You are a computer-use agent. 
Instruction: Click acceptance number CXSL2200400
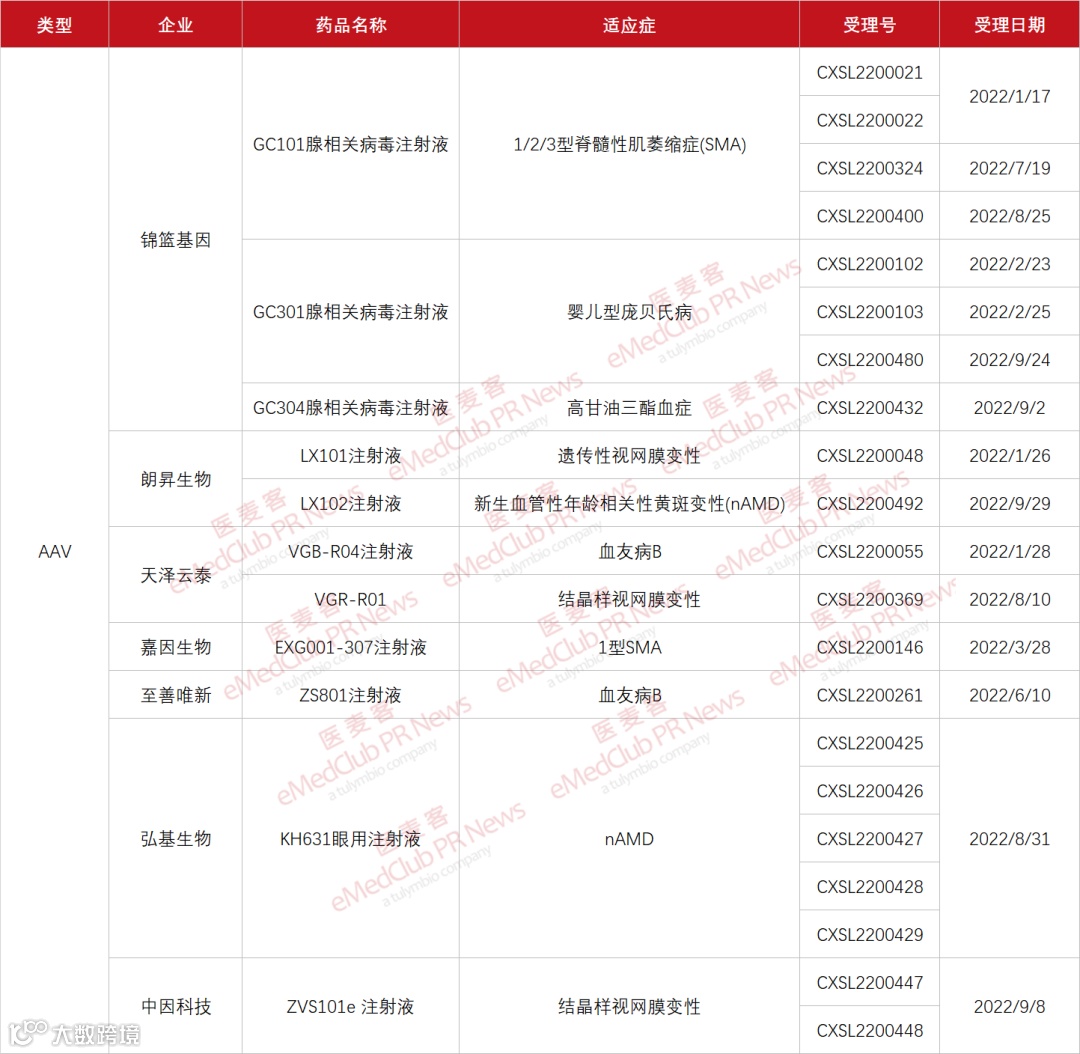(x=869, y=216)
